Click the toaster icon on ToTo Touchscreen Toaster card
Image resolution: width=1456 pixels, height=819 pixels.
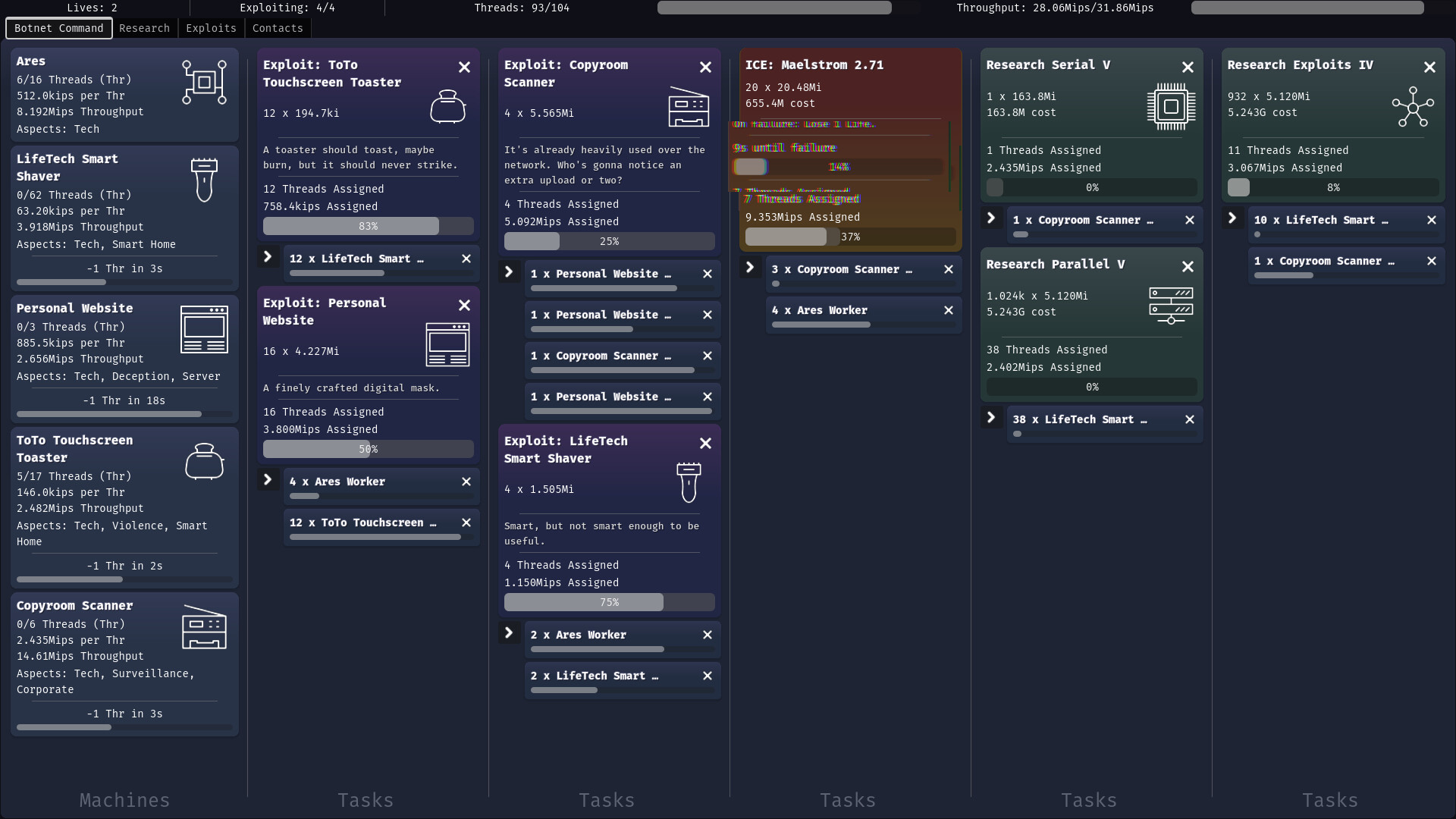(x=203, y=462)
